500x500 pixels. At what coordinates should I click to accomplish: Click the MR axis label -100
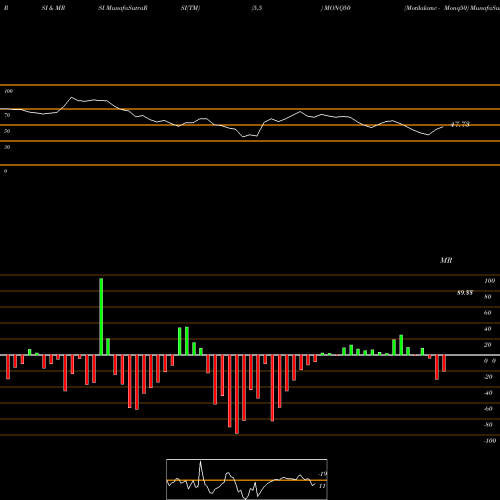(x=490, y=441)
